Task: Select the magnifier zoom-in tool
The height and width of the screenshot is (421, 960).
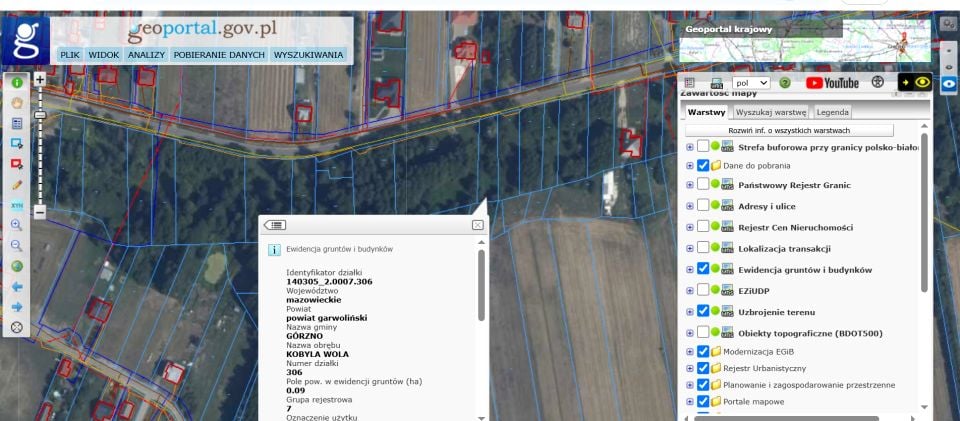Action: pos(17,225)
